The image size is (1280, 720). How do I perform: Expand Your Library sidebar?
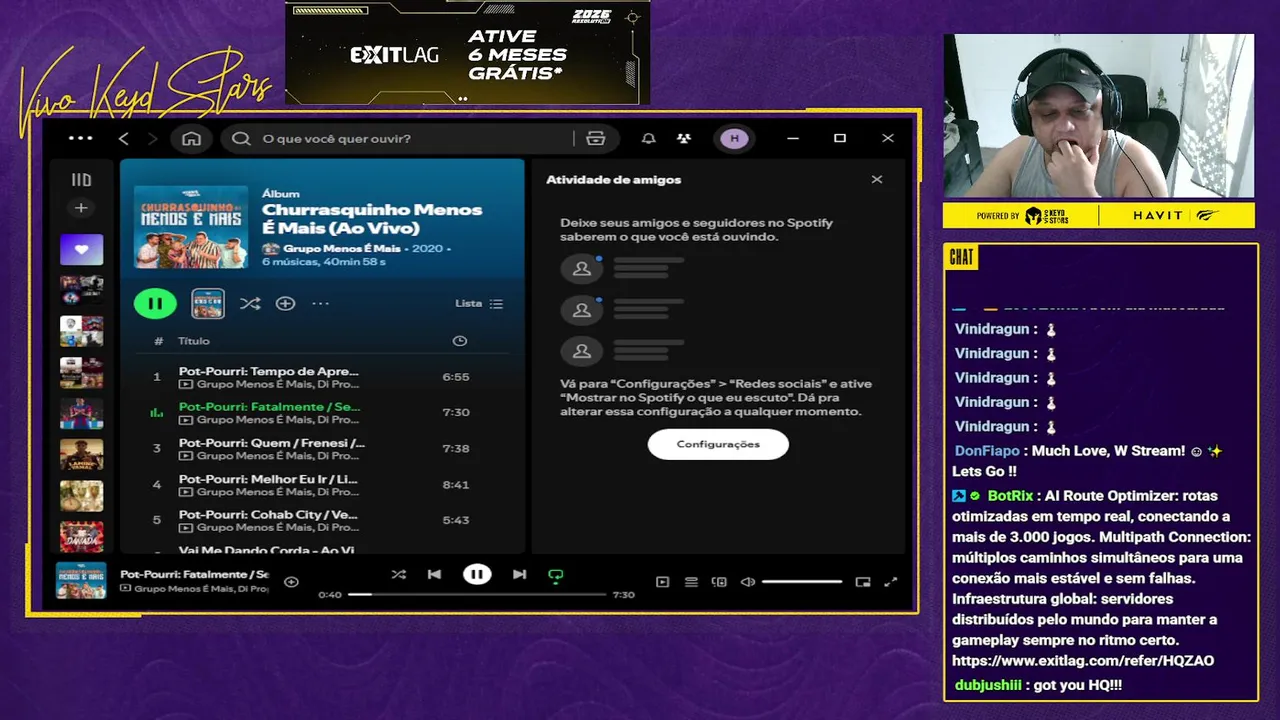(81, 180)
